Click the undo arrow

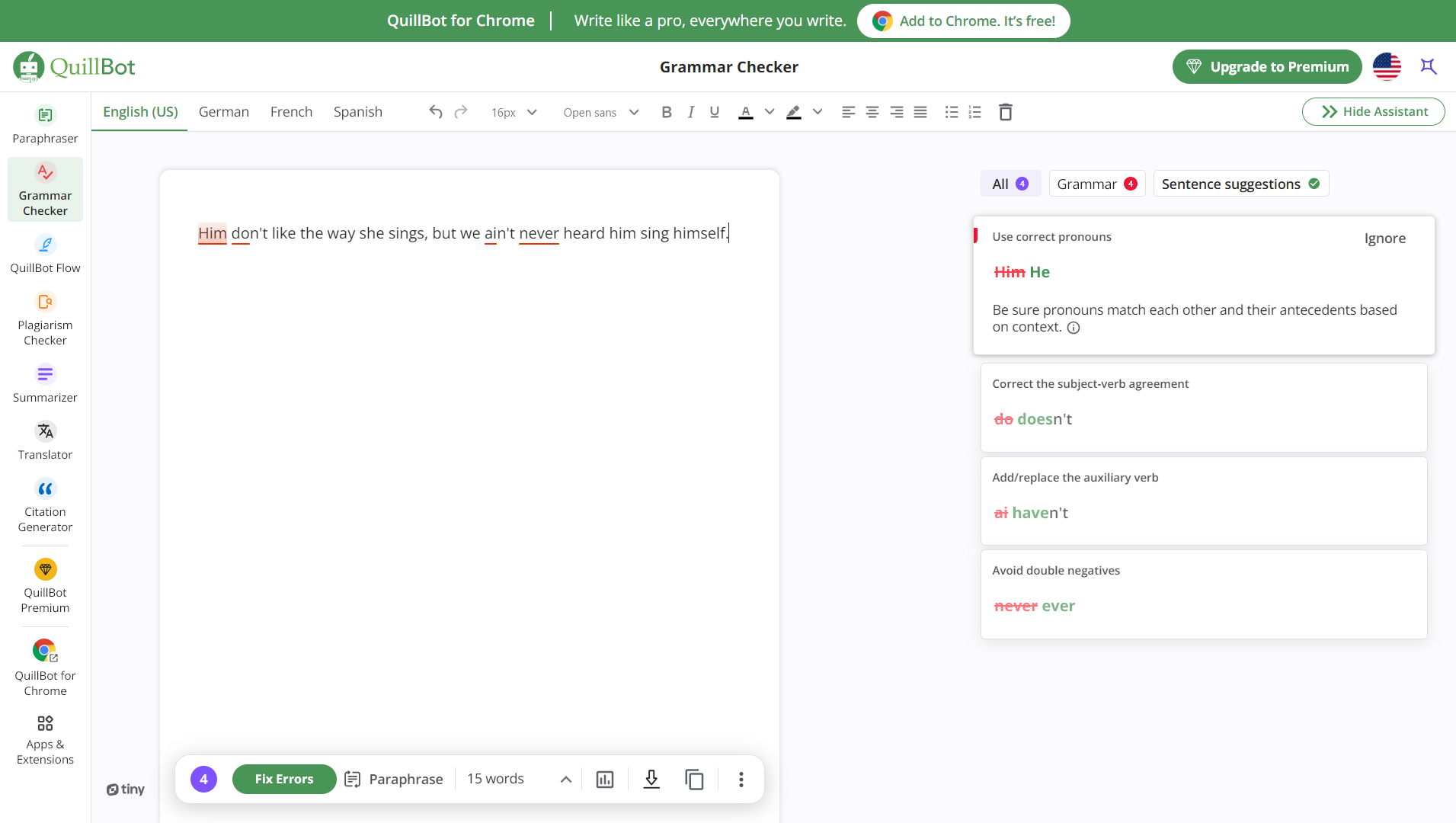436,112
